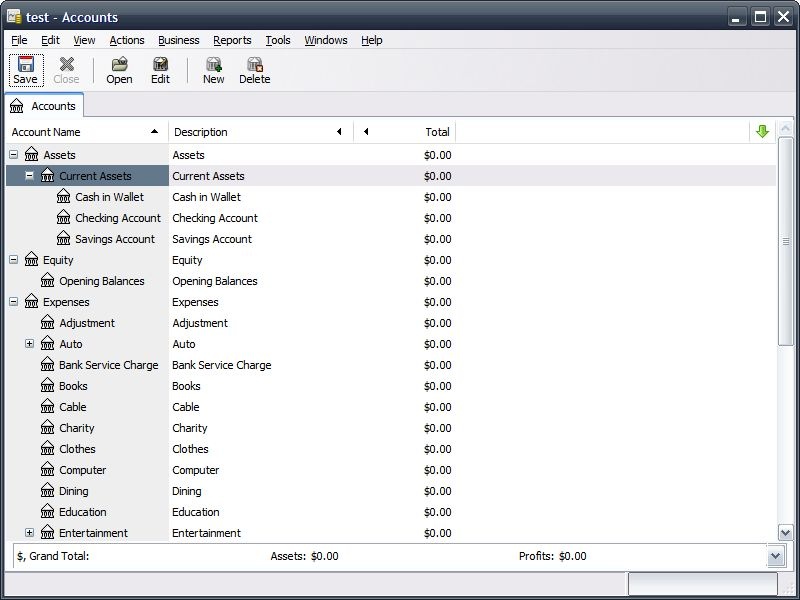Screen dimensions: 800x600
Task: Click the bank icon beside Equity
Action: click(32, 260)
